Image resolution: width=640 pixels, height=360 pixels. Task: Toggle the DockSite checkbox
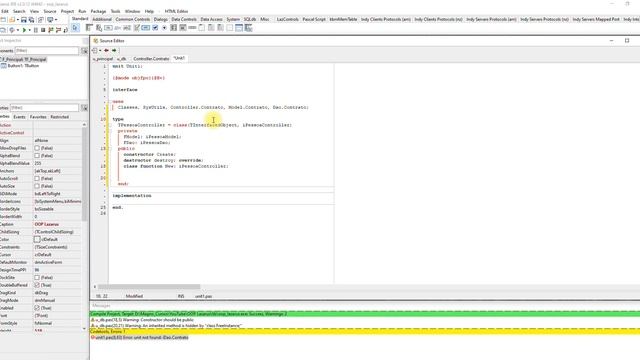37,278
